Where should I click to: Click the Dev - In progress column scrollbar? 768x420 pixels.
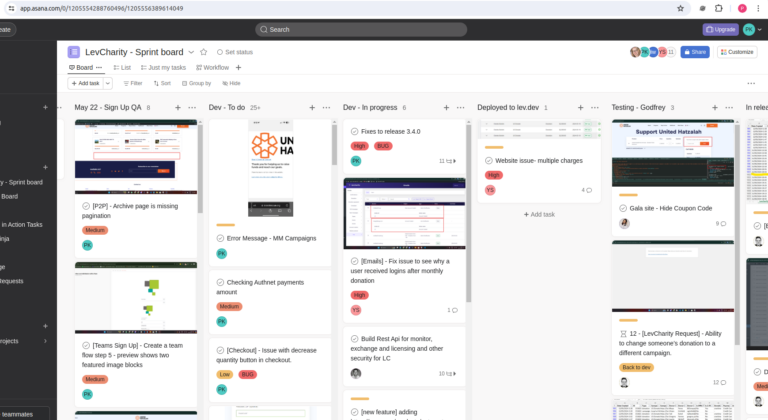(468, 211)
